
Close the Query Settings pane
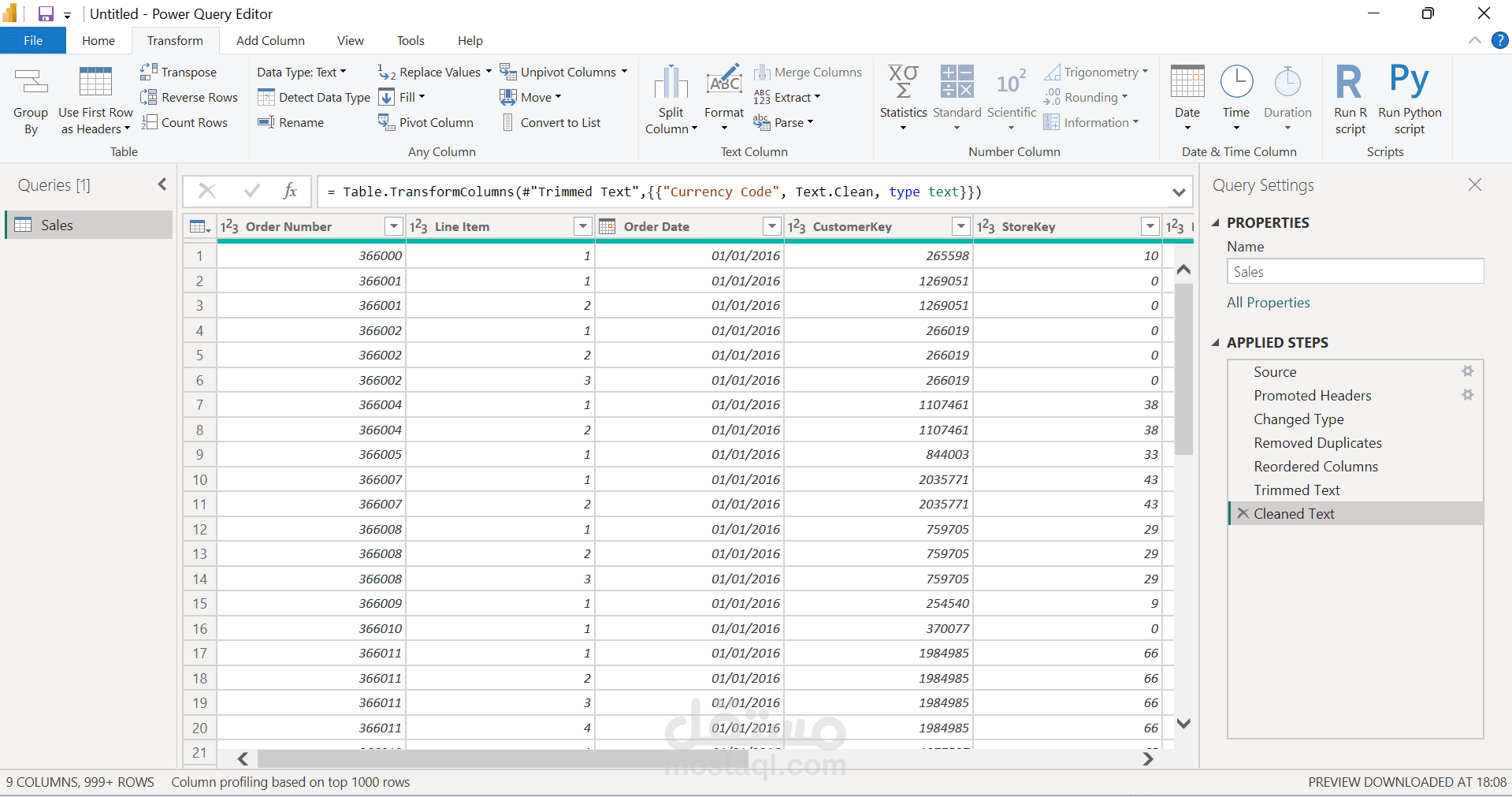tap(1475, 184)
